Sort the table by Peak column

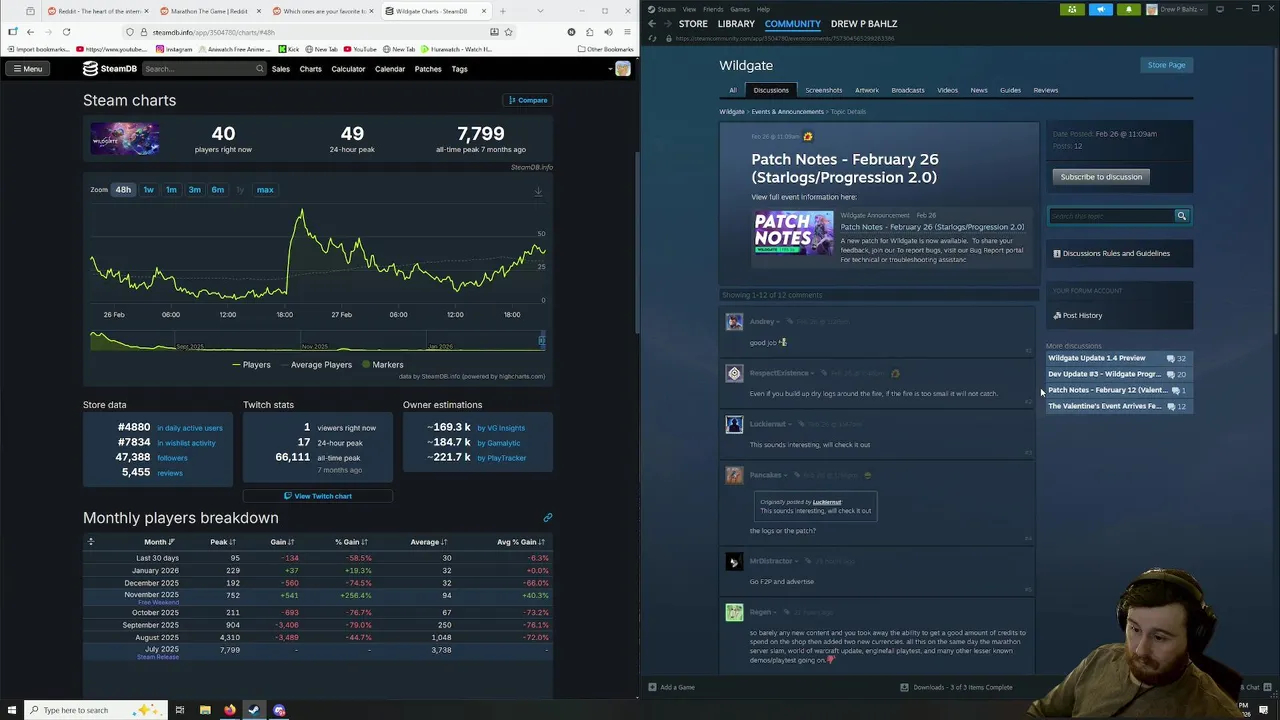[x=223, y=542]
